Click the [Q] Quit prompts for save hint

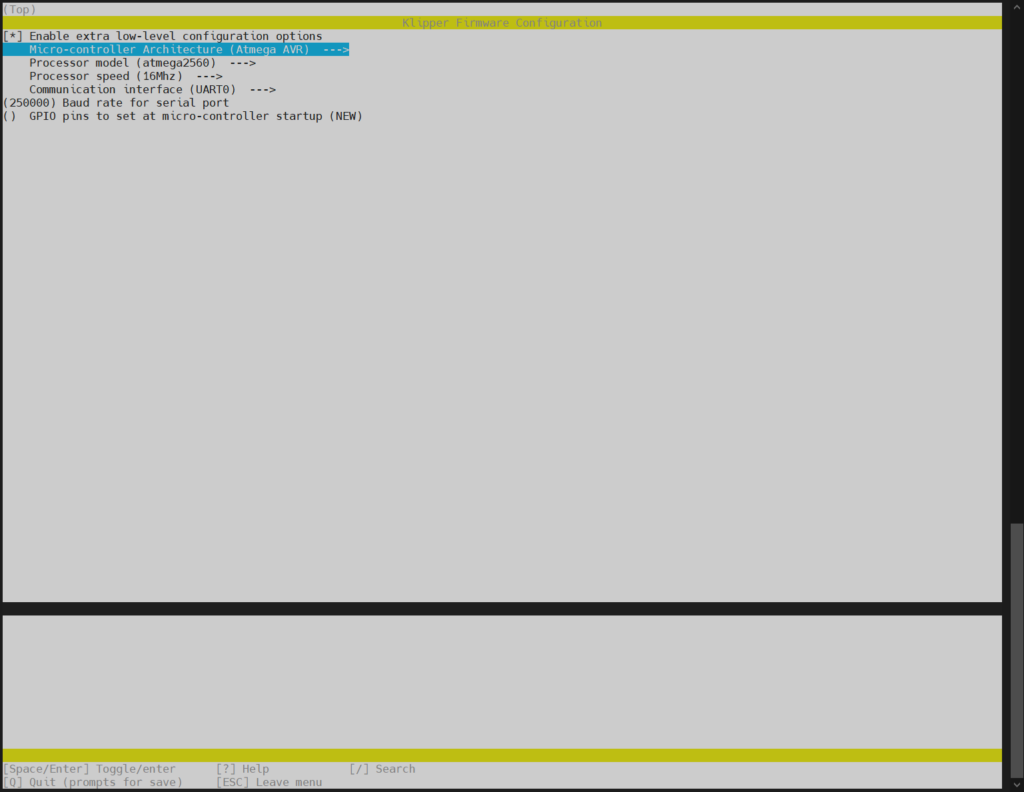(93, 782)
